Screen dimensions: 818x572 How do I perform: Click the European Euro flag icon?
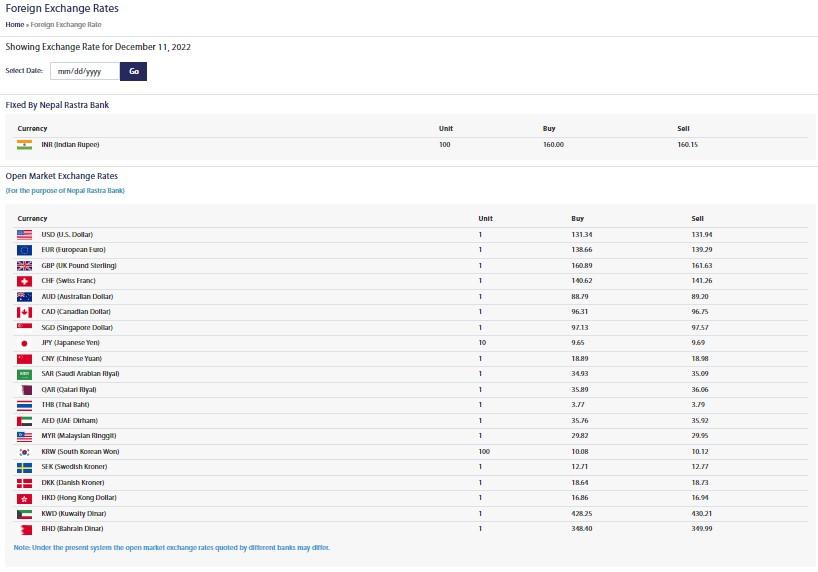pos(25,250)
